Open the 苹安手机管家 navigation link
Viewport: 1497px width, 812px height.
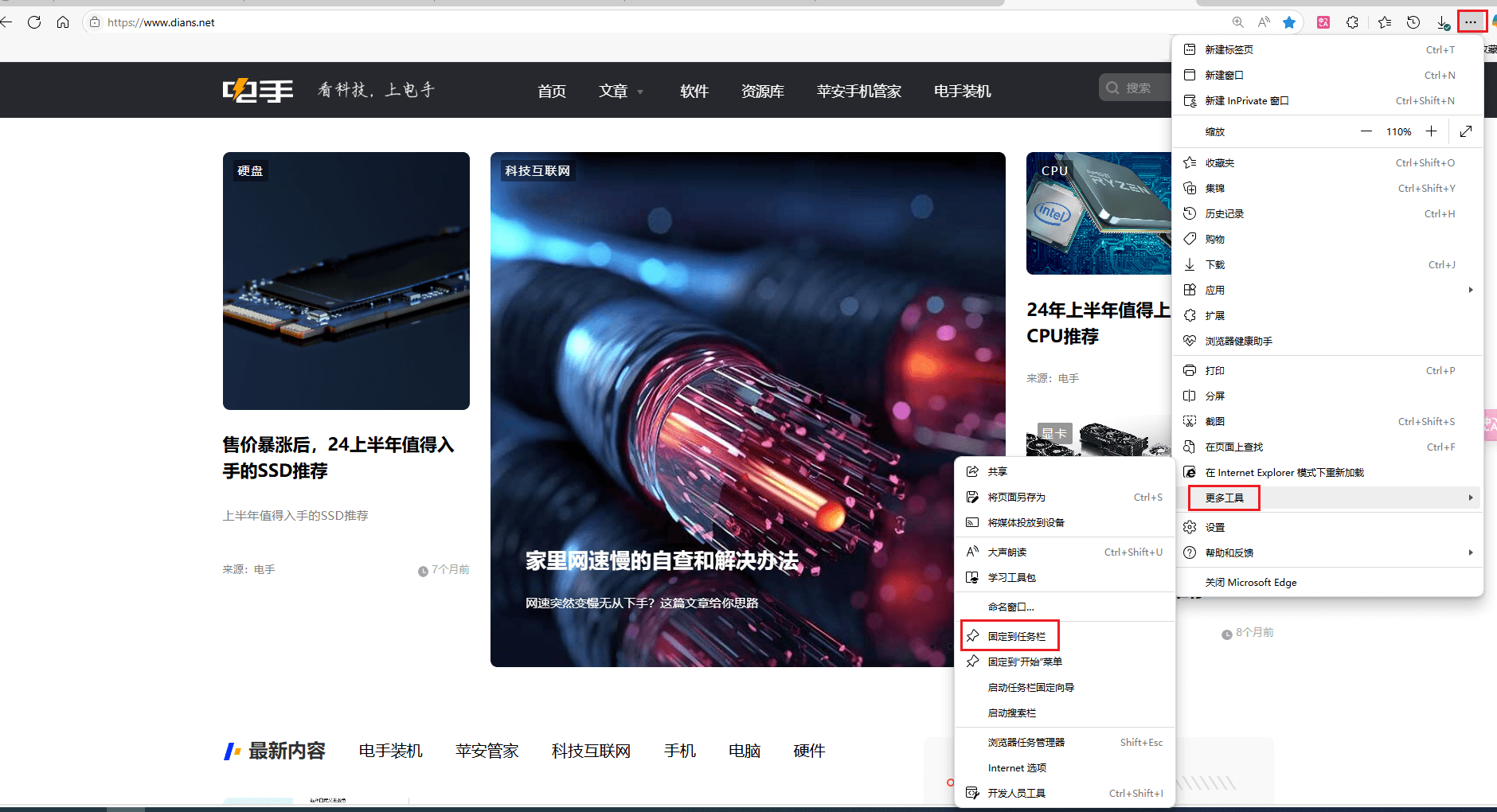tap(858, 91)
